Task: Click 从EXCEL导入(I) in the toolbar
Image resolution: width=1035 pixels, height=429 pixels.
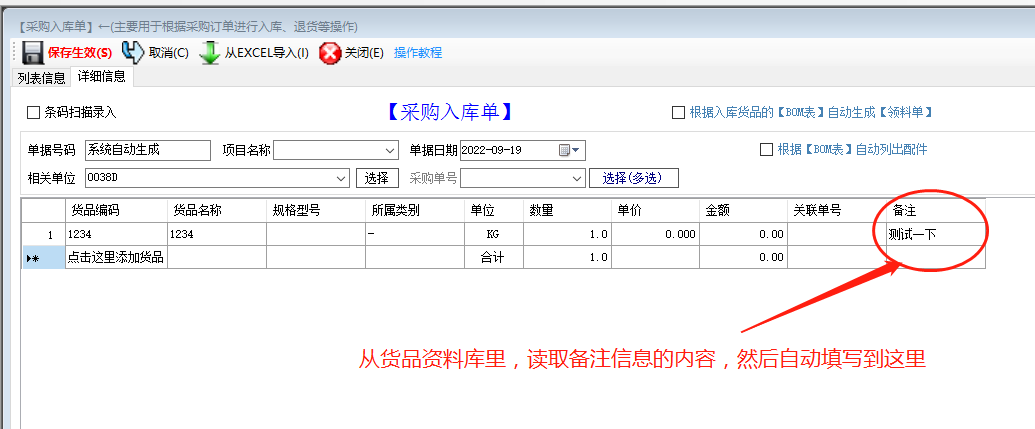Action: click(267, 53)
